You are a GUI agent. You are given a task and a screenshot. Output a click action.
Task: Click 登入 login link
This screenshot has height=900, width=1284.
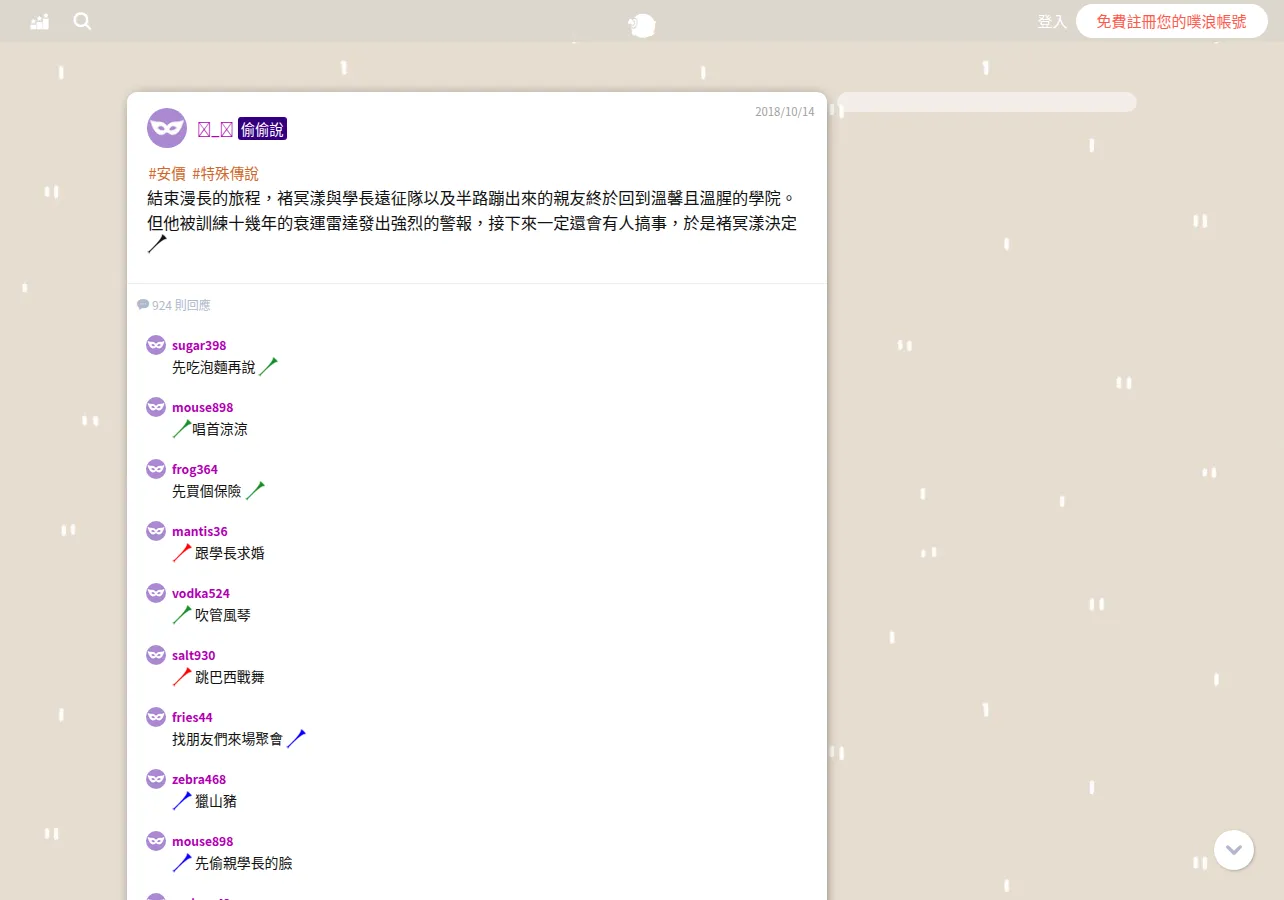coord(1052,21)
